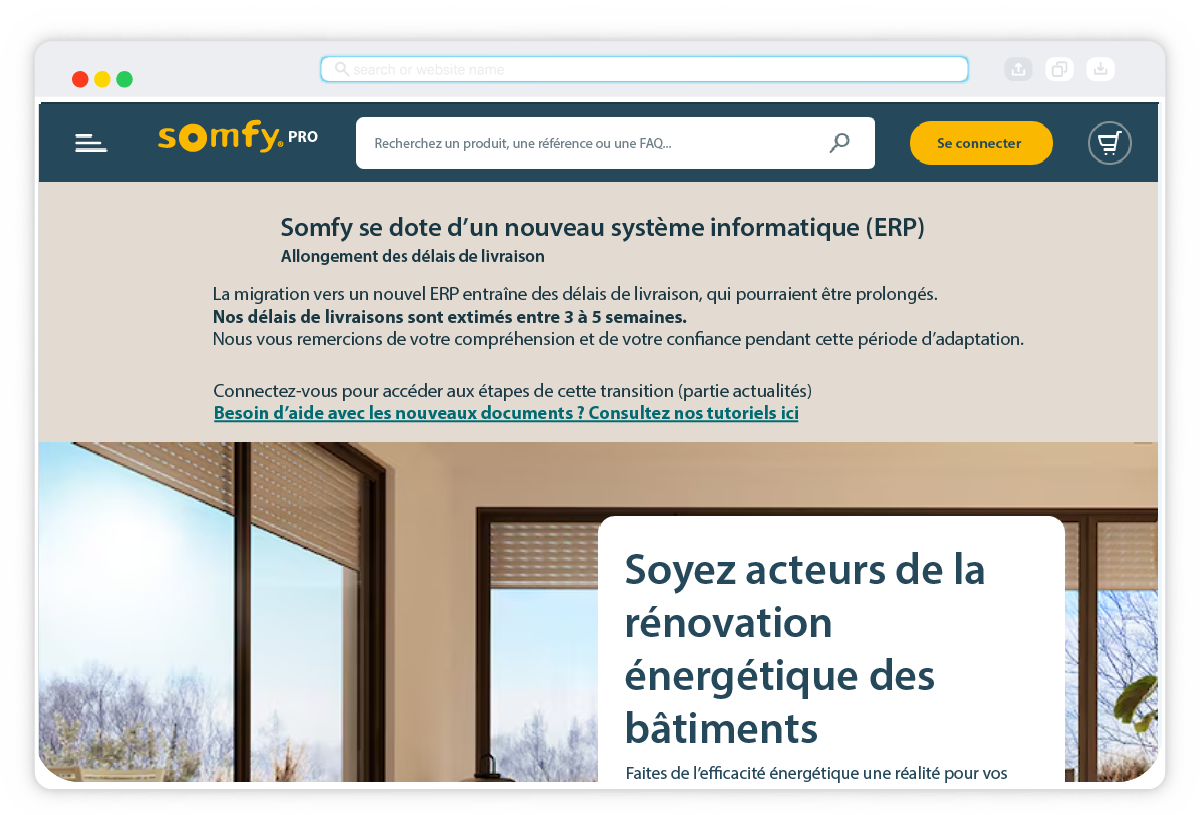1200x815 pixels.
Task: Select the ERP announcement heading
Action: coord(602,227)
